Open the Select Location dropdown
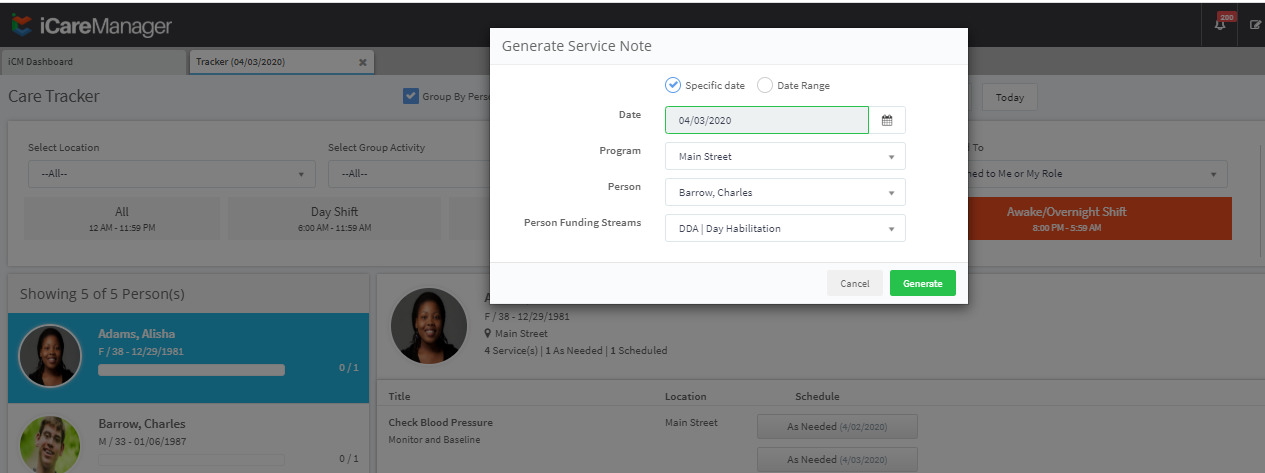Screen dimensions: 1265x473 click(171, 174)
